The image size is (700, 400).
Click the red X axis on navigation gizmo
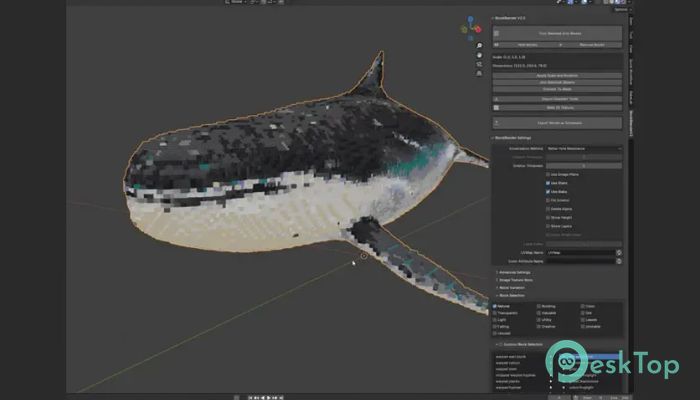(x=478, y=29)
